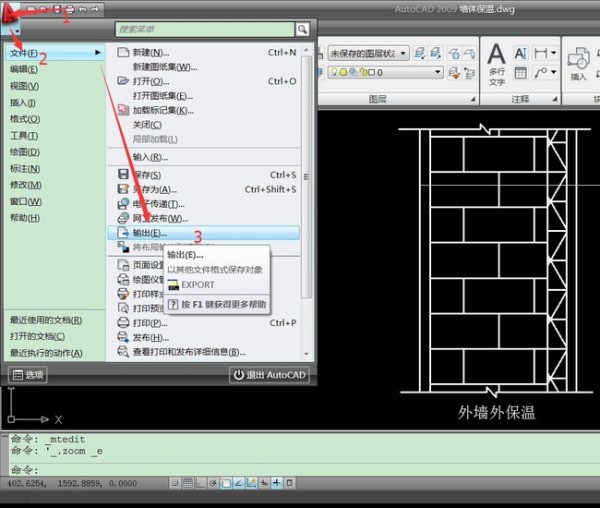Click the Options (选项) button
Screen dimensions: 600x508
pyautogui.click(x=28, y=375)
